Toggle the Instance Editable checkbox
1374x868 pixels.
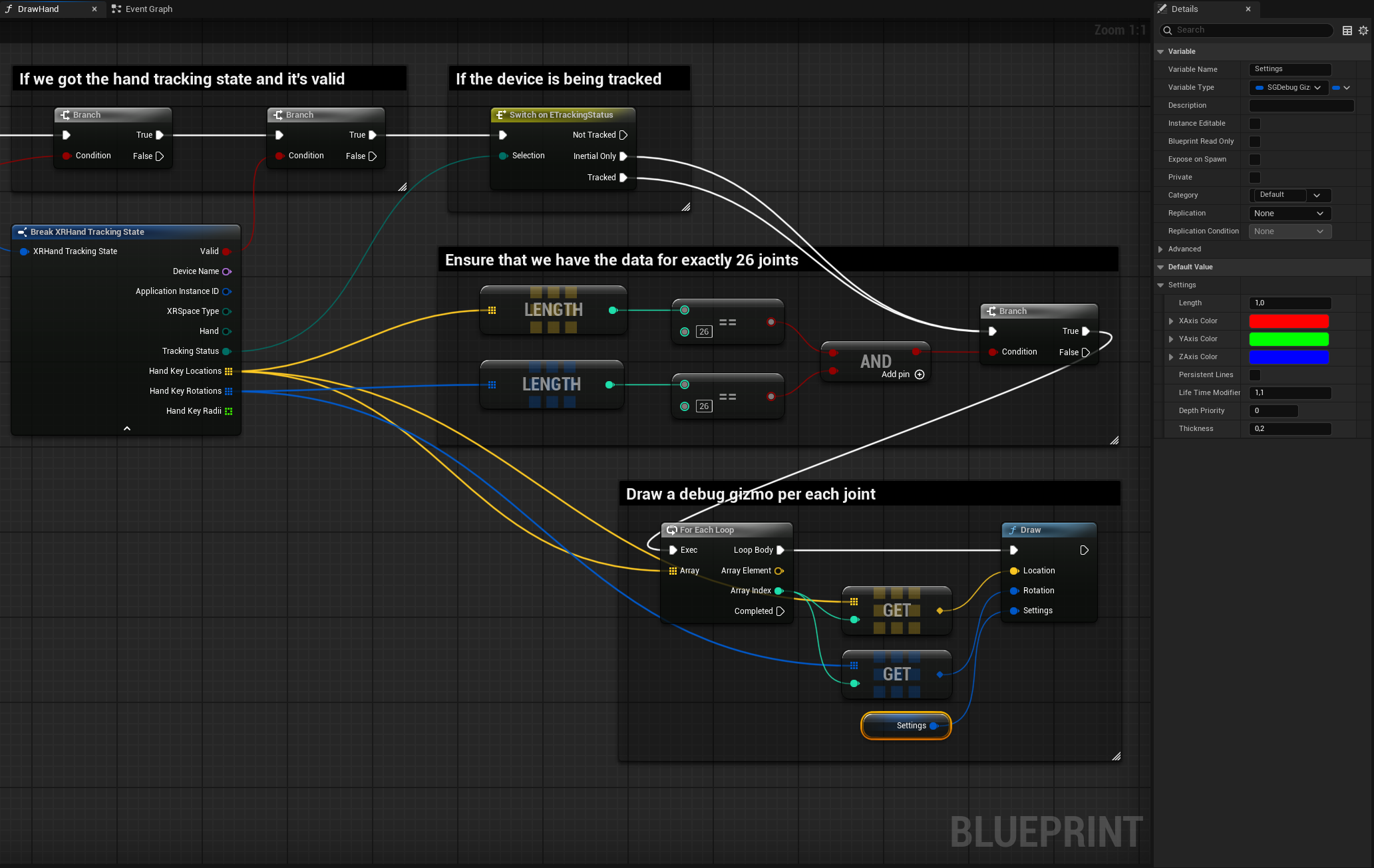[1255, 124]
